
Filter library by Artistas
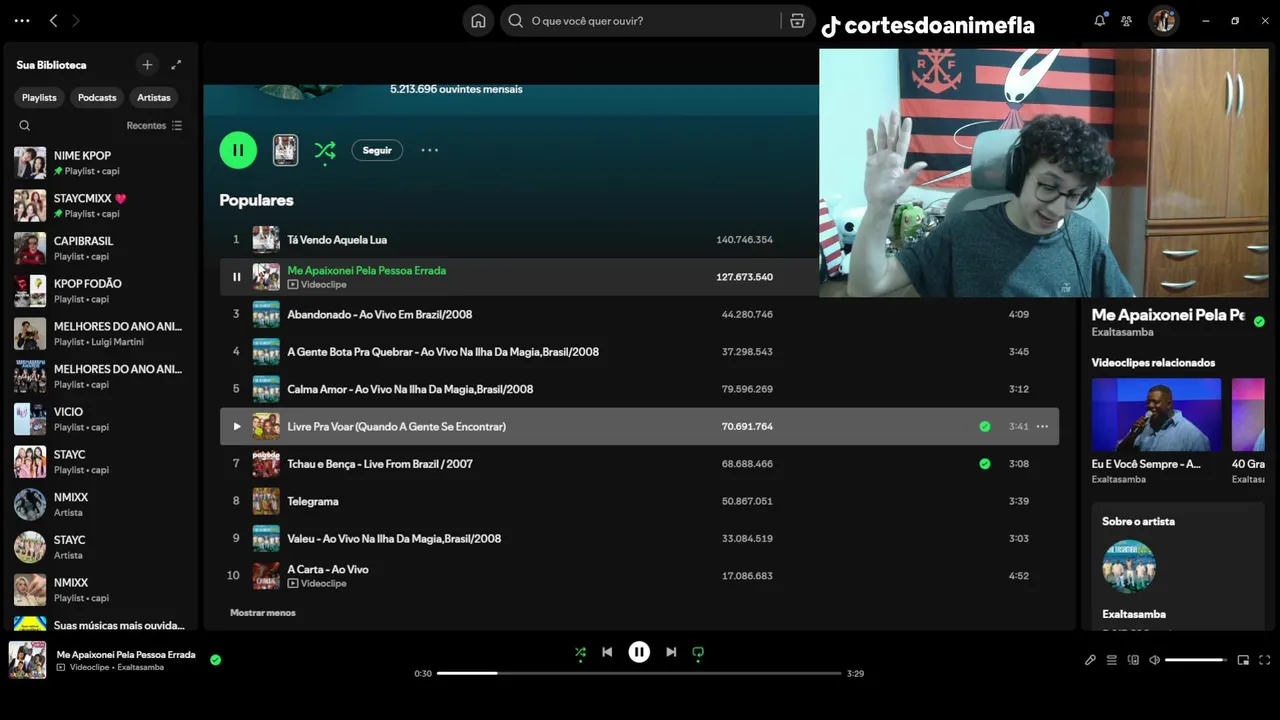[154, 97]
